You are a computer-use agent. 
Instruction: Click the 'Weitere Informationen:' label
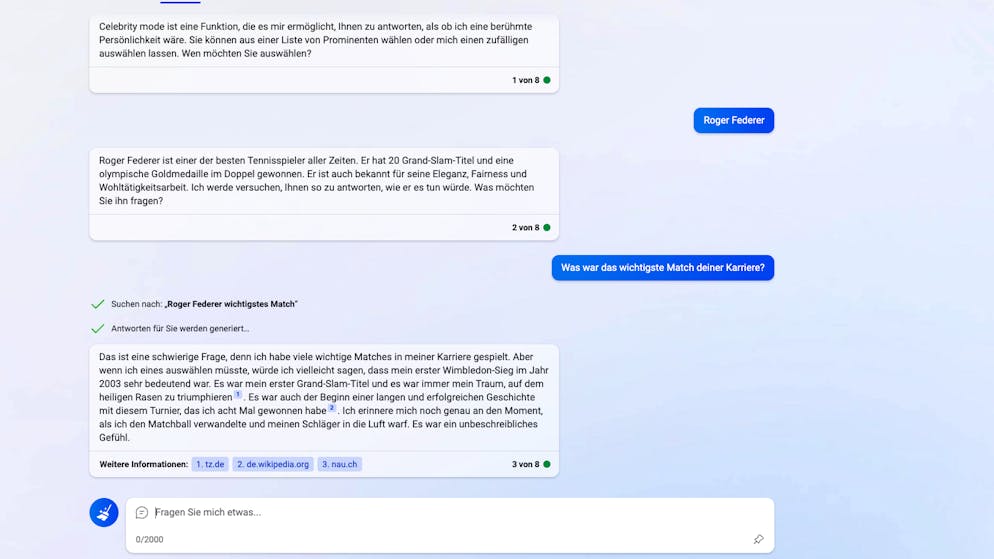(143, 464)
